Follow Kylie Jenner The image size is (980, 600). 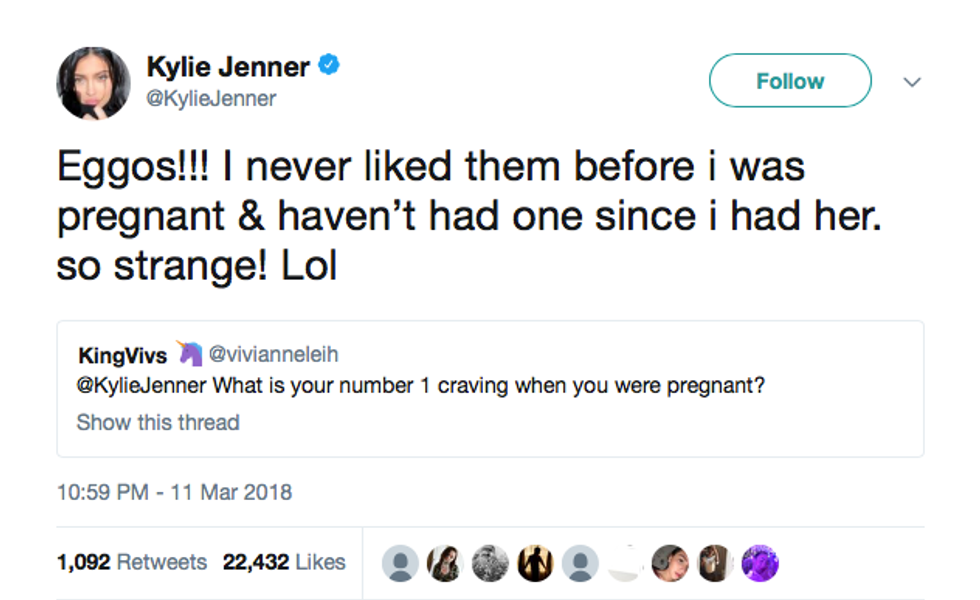tap(790, 81)
